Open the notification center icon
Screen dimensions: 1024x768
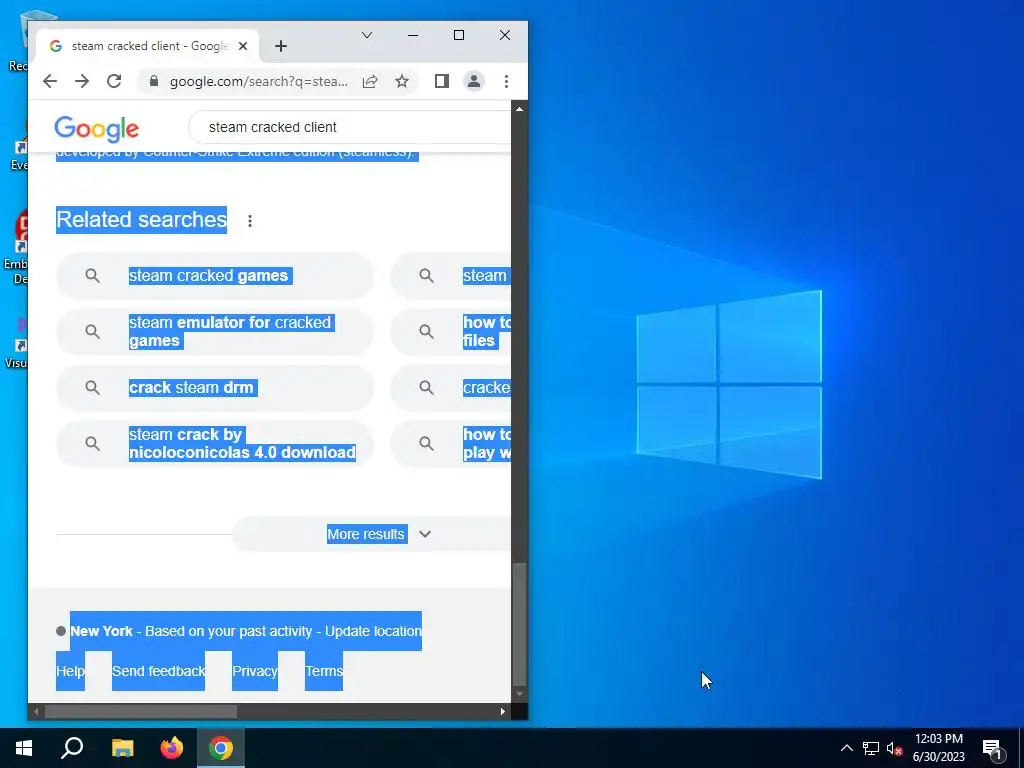pos(993,748)
